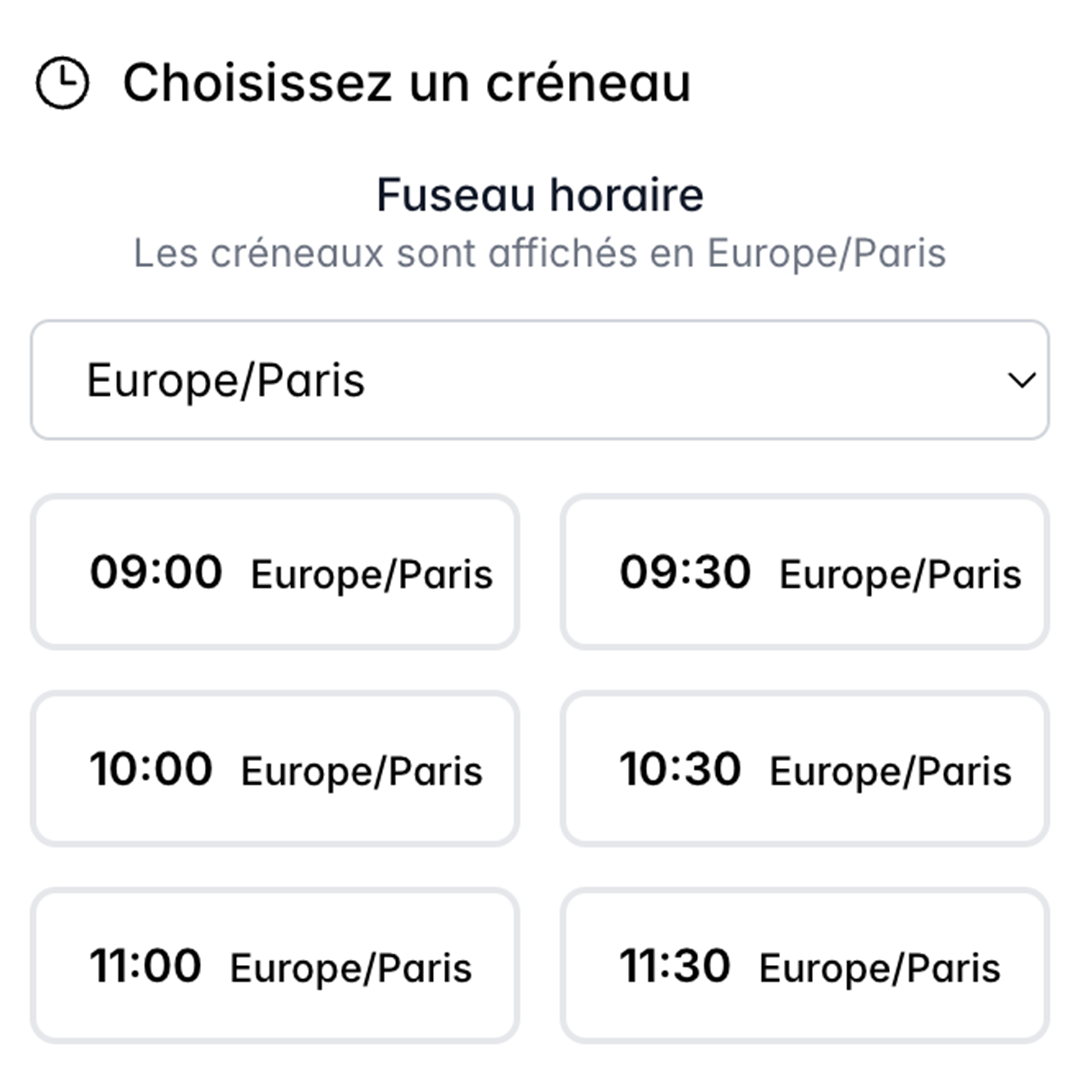The height and width of the screenshot is (1080, 1080).
Task: Click the Fuseau horaire label
Action: click(540, 195)
